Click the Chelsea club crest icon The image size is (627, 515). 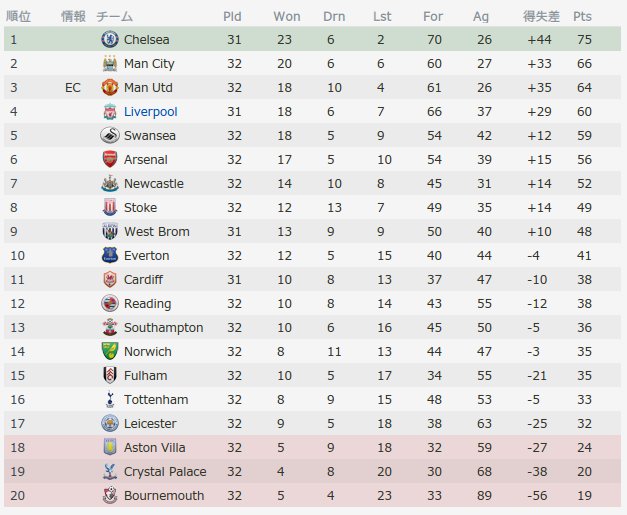110,39
